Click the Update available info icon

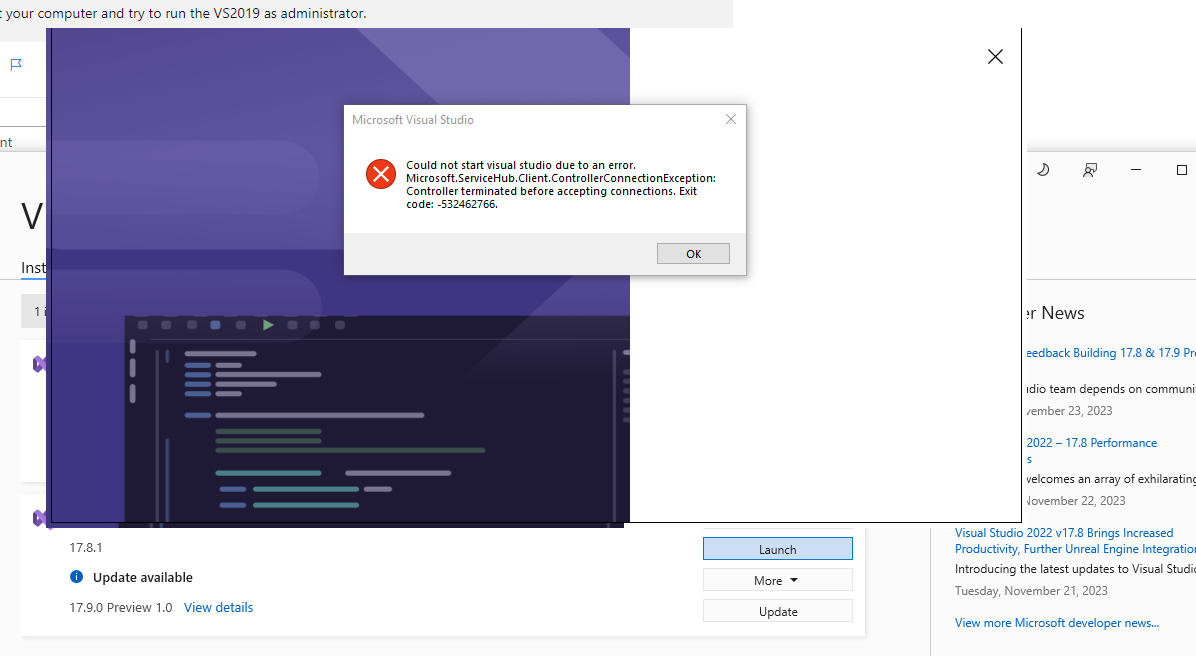click(x=76, y=577)
